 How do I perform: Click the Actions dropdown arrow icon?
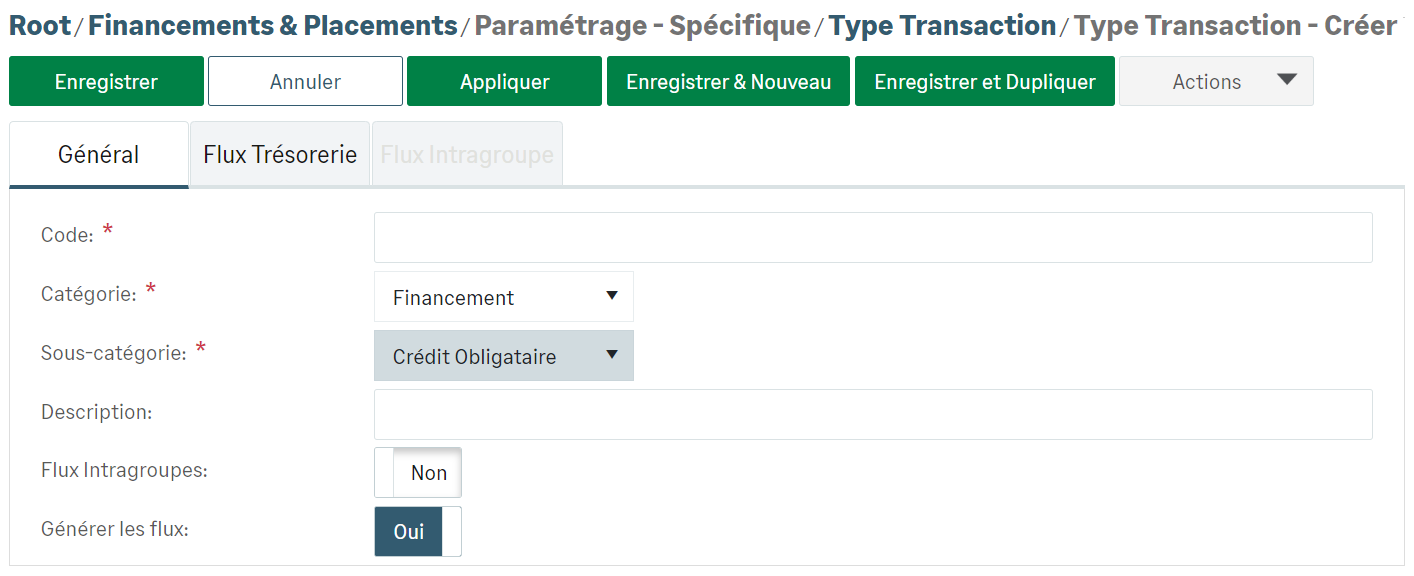pyautogui.click(x=1287, y=80)
